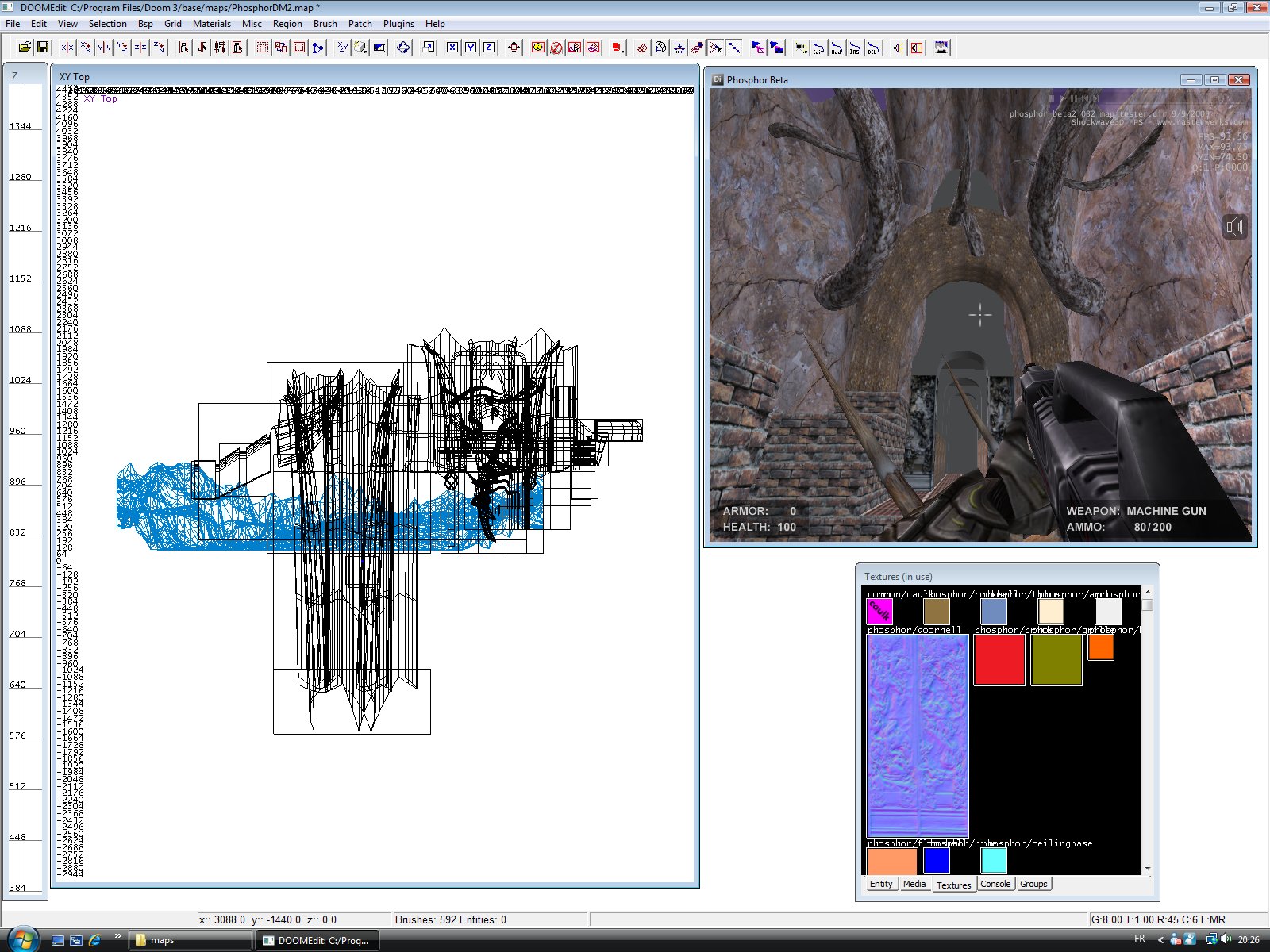This screenshot has height=952, width=1270.
Task: Flip selection along the Y axis
Action: point(104,48)
